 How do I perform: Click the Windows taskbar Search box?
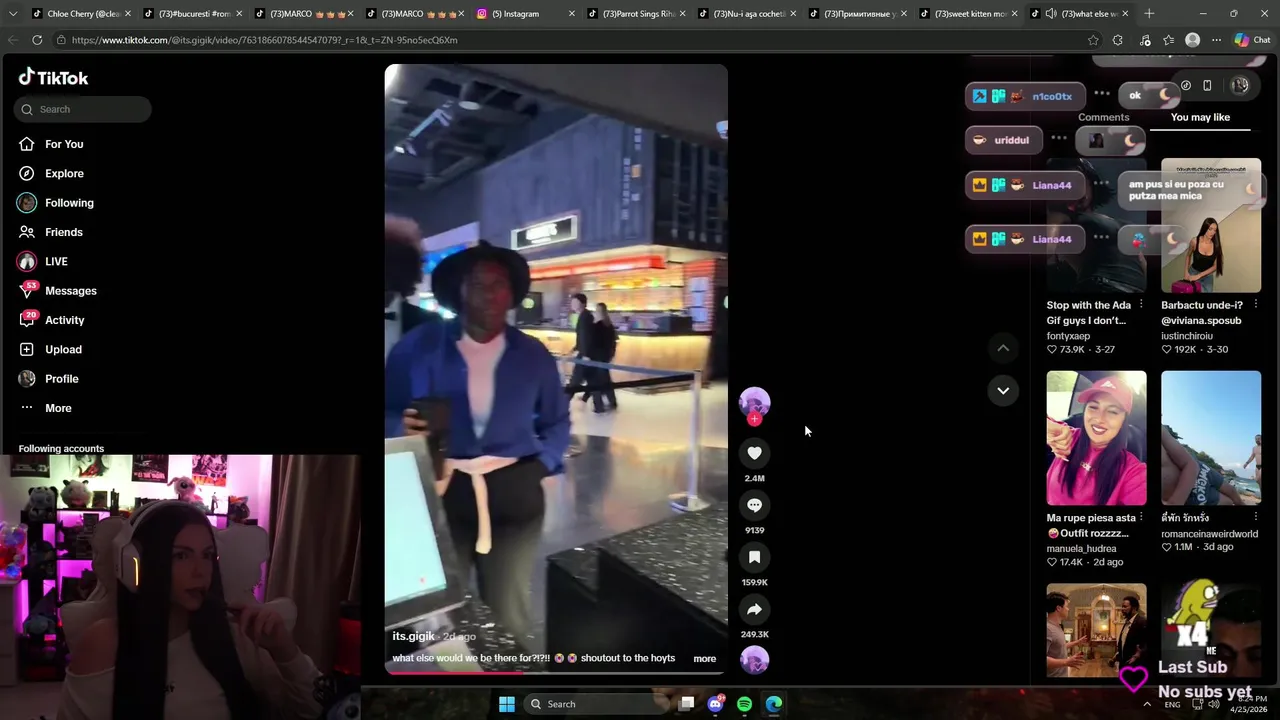(598, 704)
